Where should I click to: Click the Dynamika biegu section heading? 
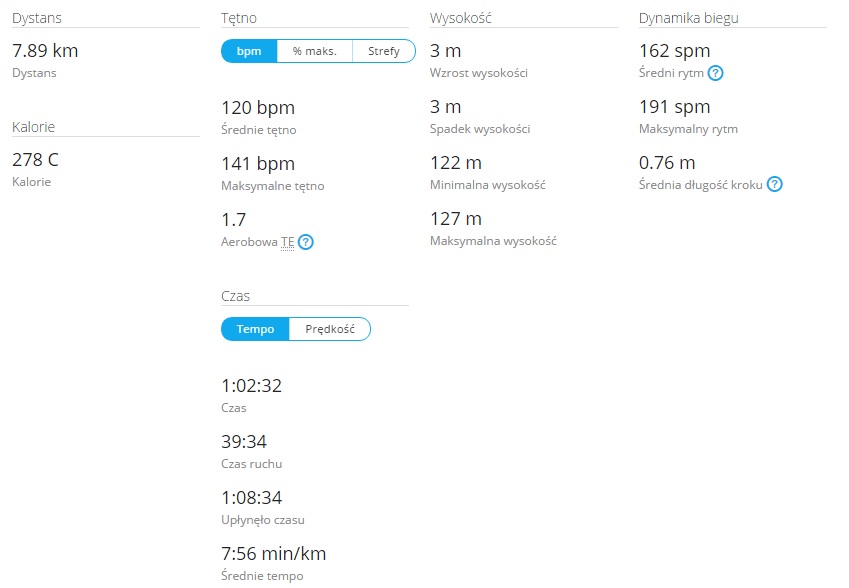tap(689, 18)
